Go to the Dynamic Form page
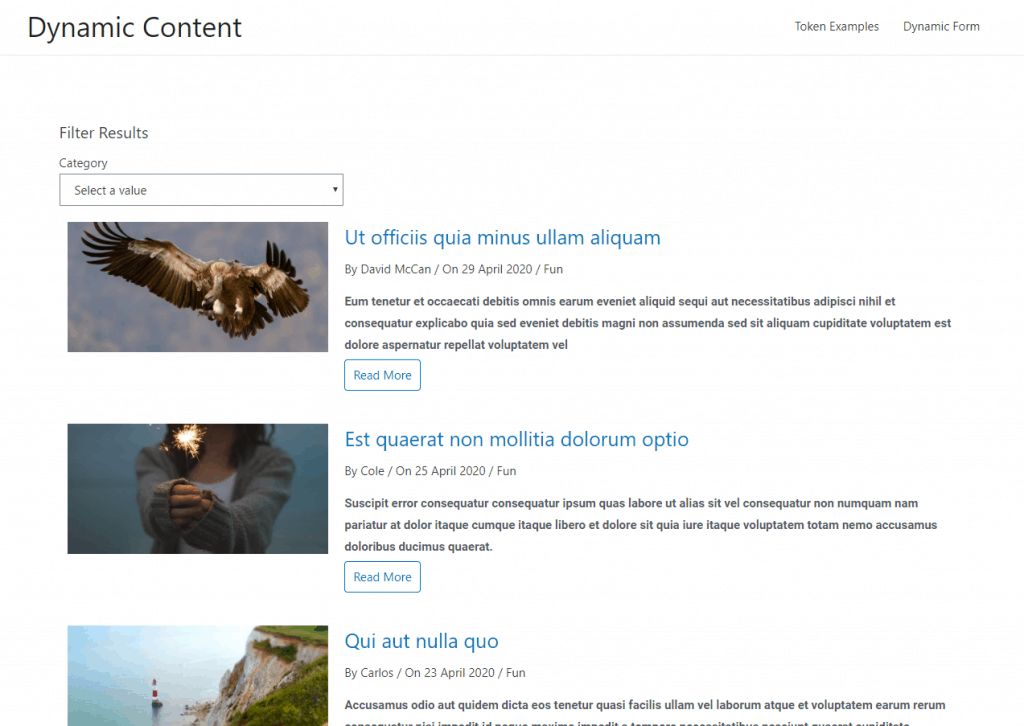 coord(940,27)
